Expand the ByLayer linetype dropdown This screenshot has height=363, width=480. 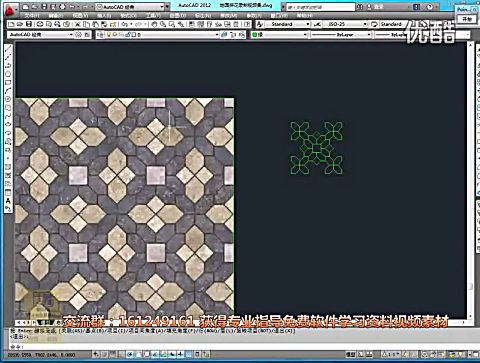342,34
